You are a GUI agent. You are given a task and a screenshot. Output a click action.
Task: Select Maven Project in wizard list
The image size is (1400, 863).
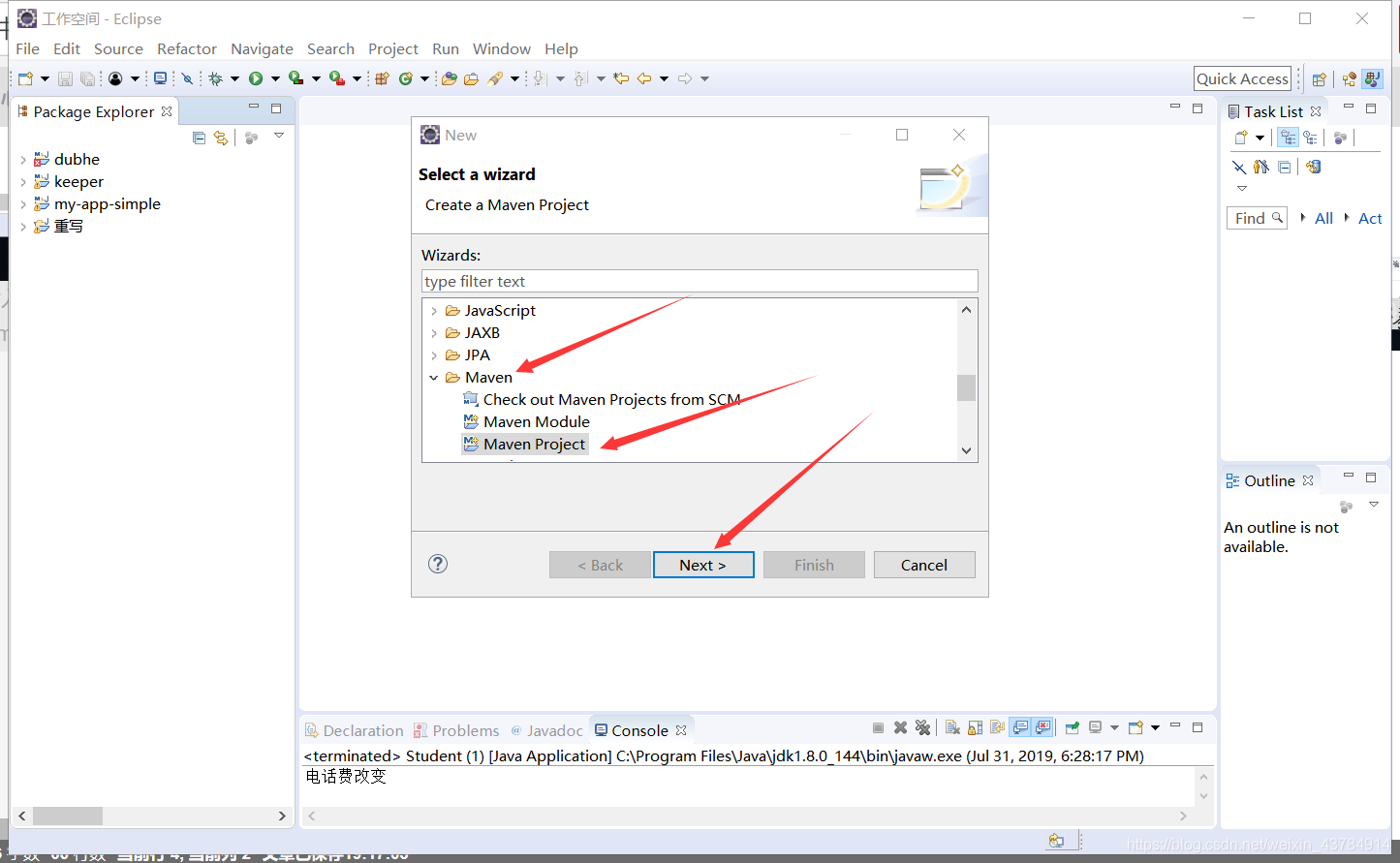tap(524, 444)
